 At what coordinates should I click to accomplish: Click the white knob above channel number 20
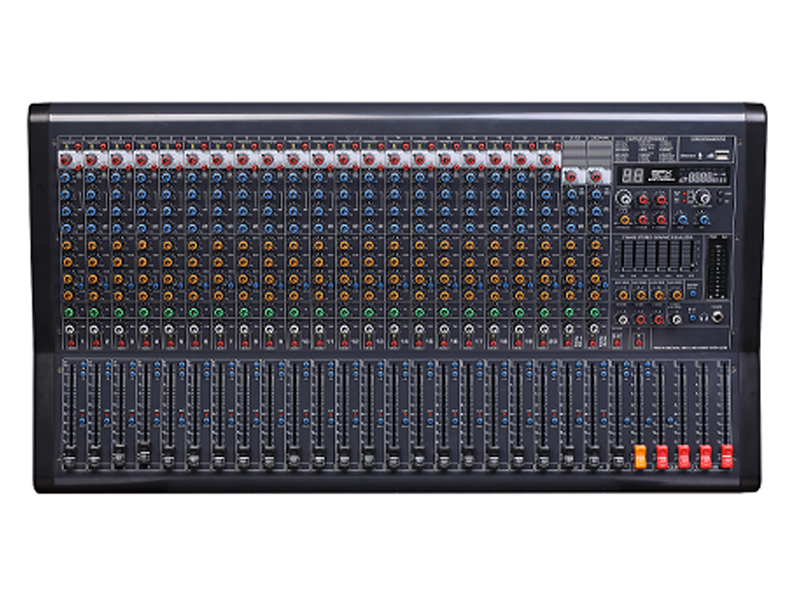pyautogui.click(x=544, y=330)
